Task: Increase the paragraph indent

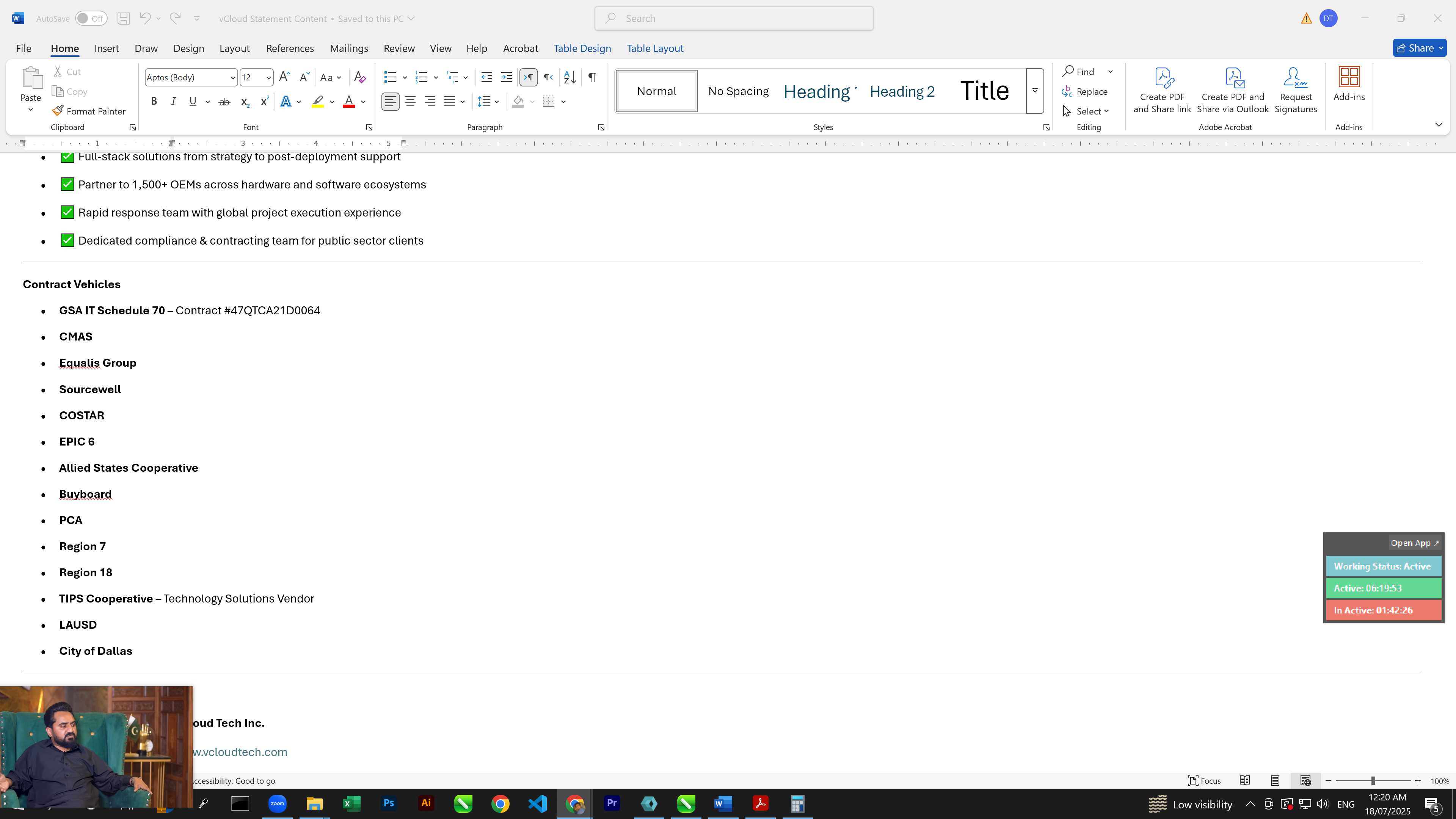Action: coord(507,77)
